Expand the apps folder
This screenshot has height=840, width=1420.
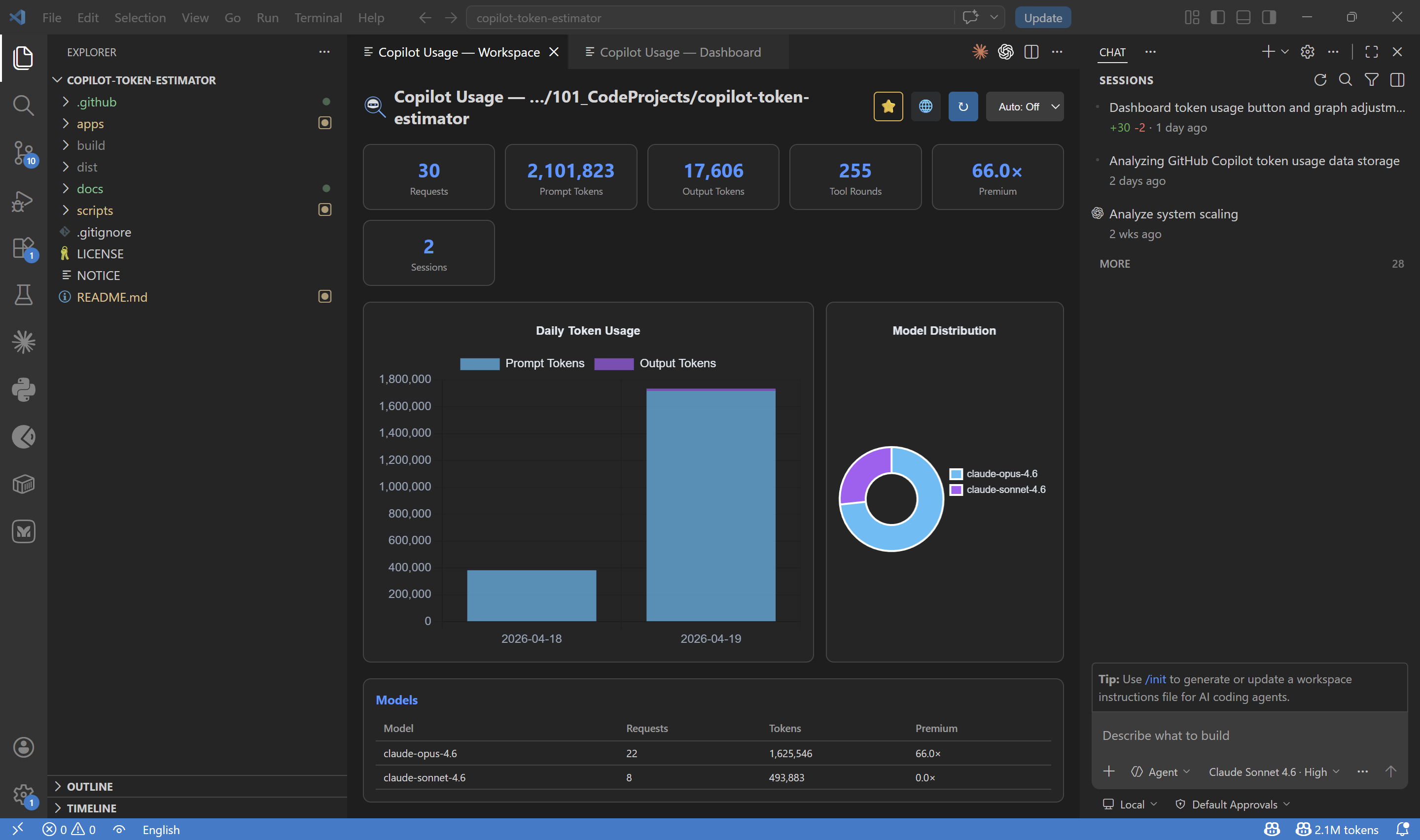click(x=197, y=123)
